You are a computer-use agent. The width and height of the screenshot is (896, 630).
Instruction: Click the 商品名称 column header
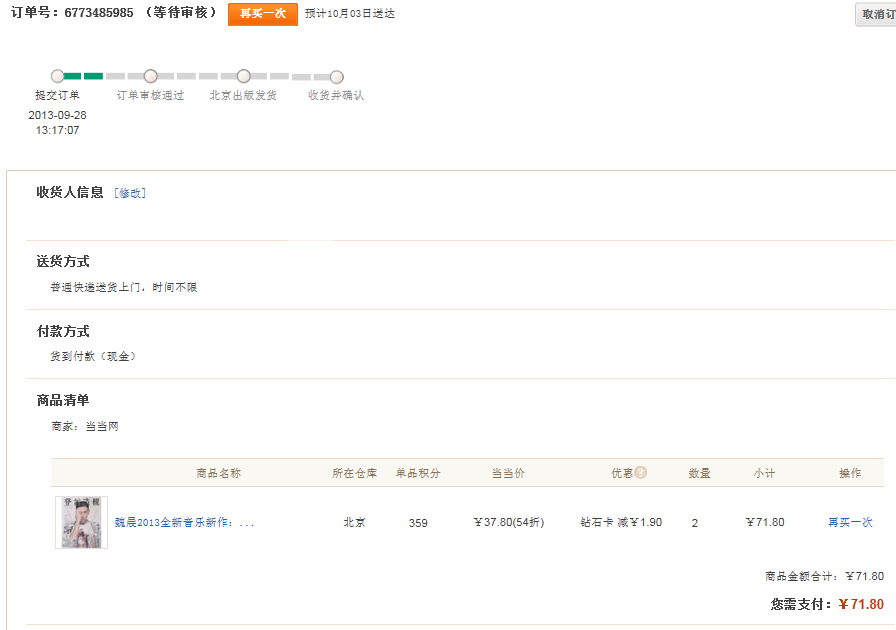[218, 473]
